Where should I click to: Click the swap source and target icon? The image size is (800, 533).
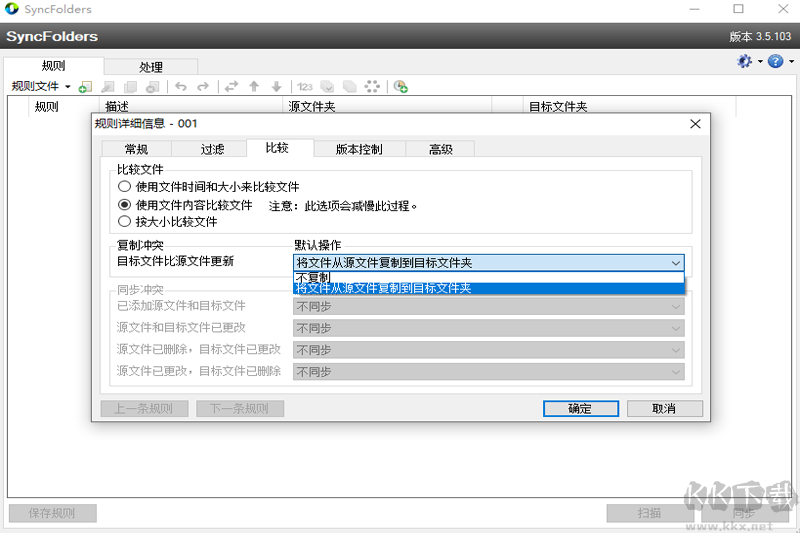tap(232, 86)
